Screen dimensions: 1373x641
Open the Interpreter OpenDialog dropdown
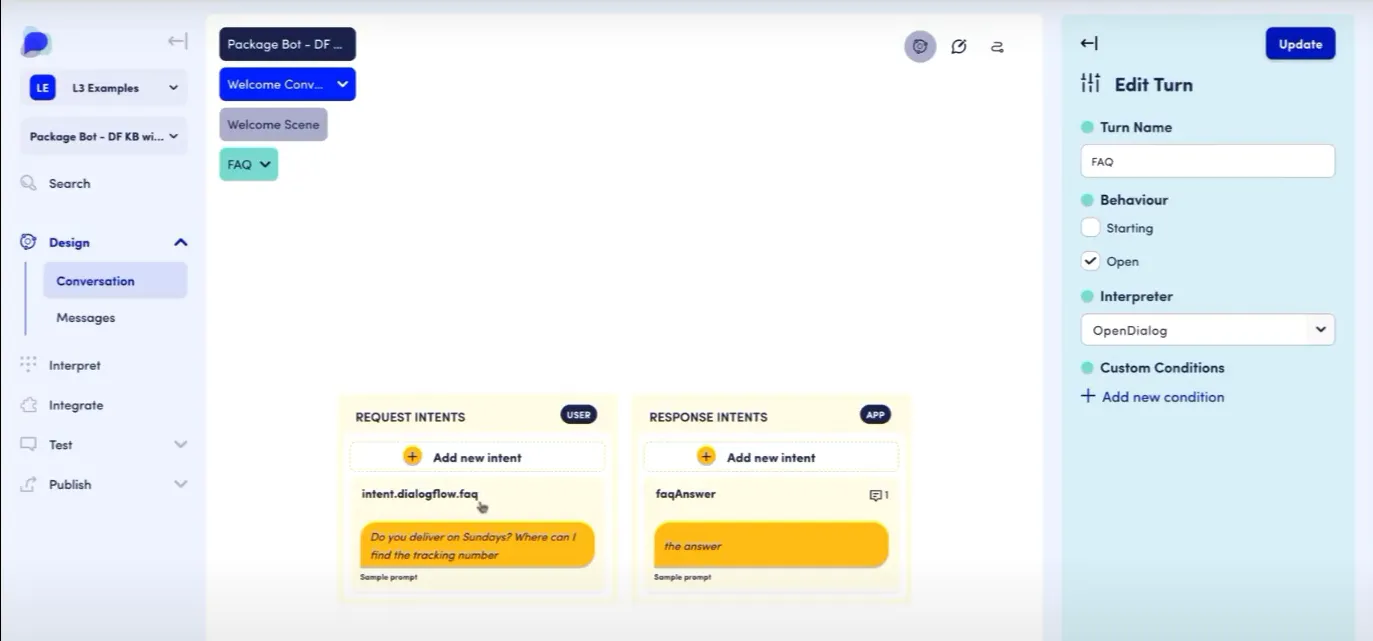pos(1207,330)
